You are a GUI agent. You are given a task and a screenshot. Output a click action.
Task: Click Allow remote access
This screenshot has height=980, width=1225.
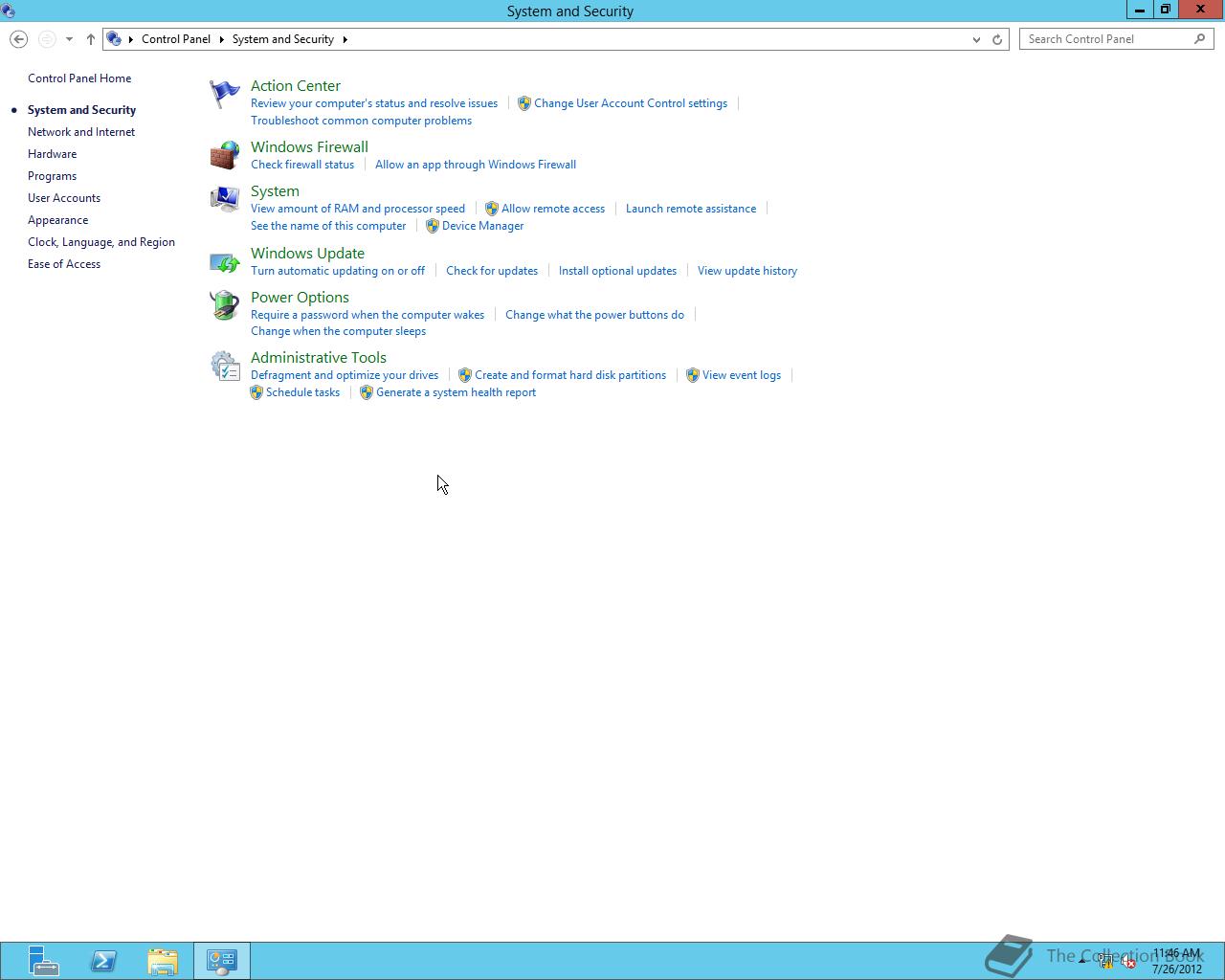coord(553,209)
